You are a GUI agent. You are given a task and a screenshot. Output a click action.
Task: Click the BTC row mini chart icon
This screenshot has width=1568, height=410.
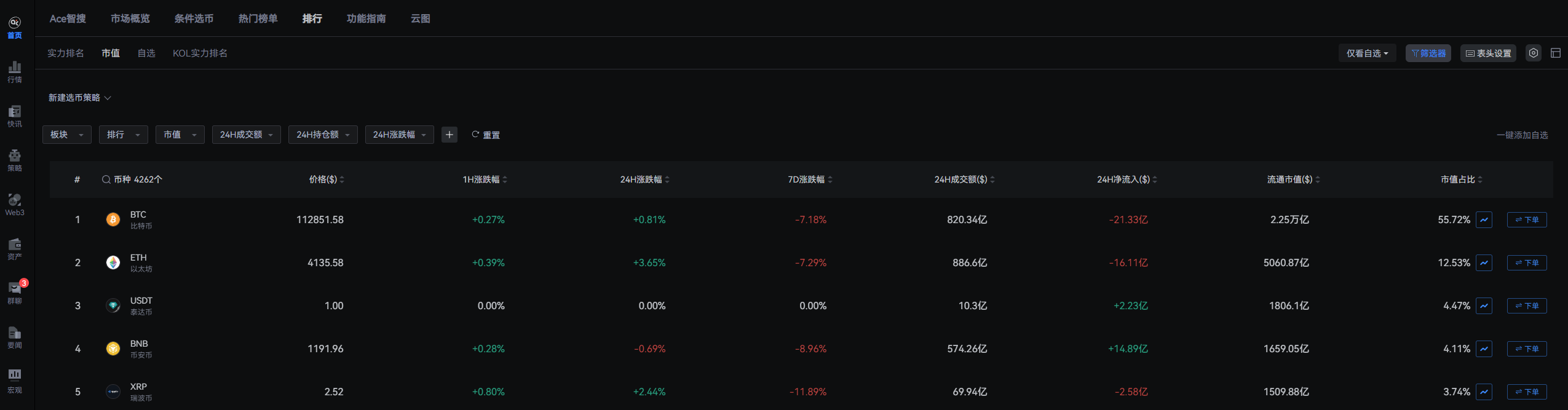[1484, 219]
